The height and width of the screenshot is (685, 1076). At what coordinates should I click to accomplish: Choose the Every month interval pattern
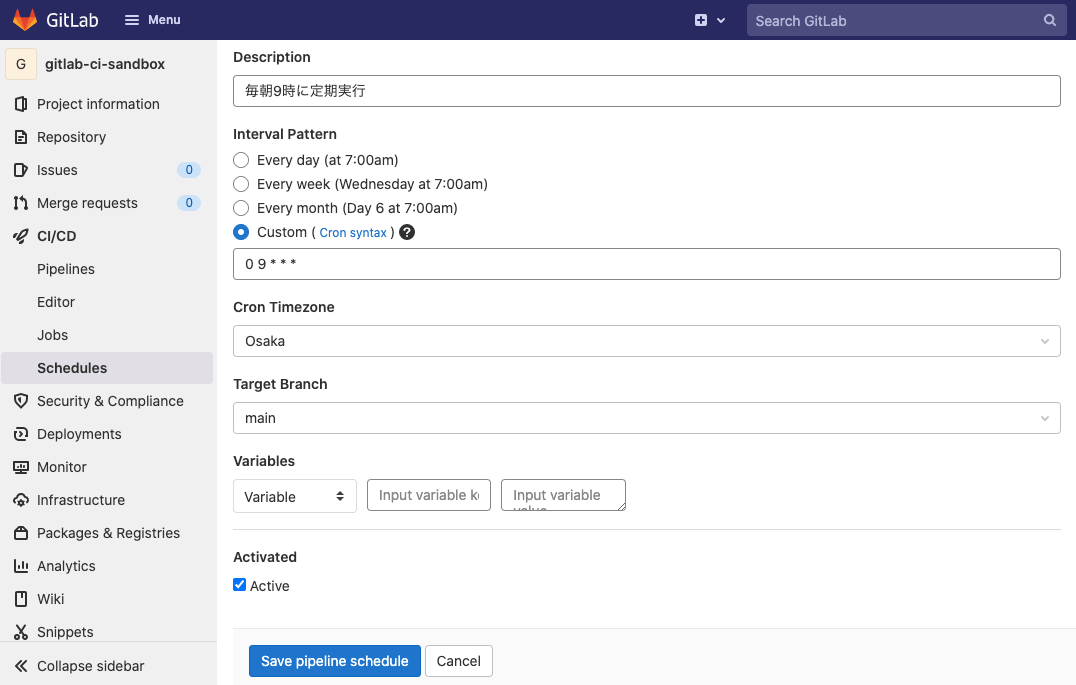pyautogui.click(x=240, y=208)
